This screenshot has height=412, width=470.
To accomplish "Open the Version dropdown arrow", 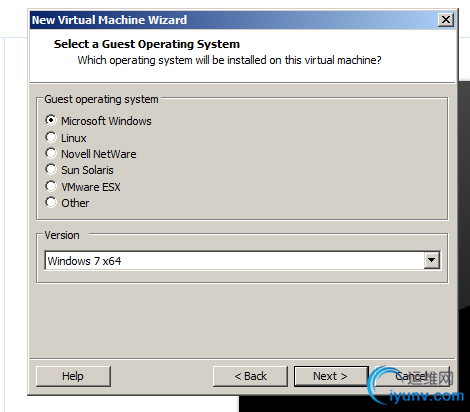I will [x=432, y=260].
